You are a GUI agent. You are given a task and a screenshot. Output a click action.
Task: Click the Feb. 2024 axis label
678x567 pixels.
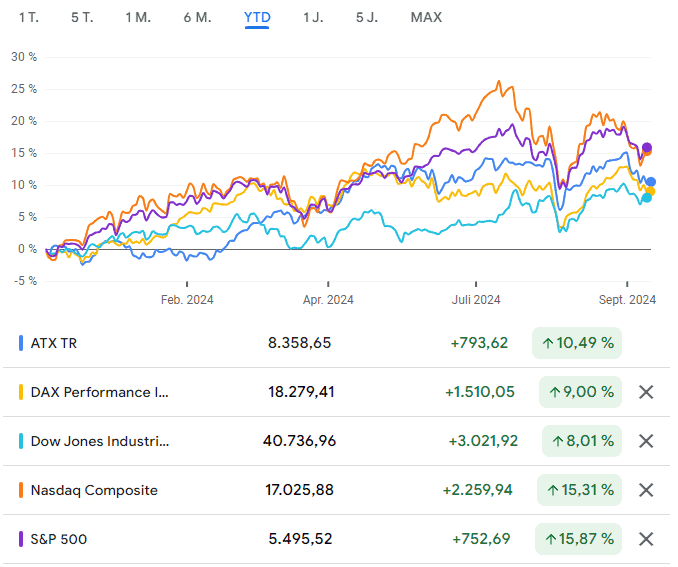tap(187, 300)
